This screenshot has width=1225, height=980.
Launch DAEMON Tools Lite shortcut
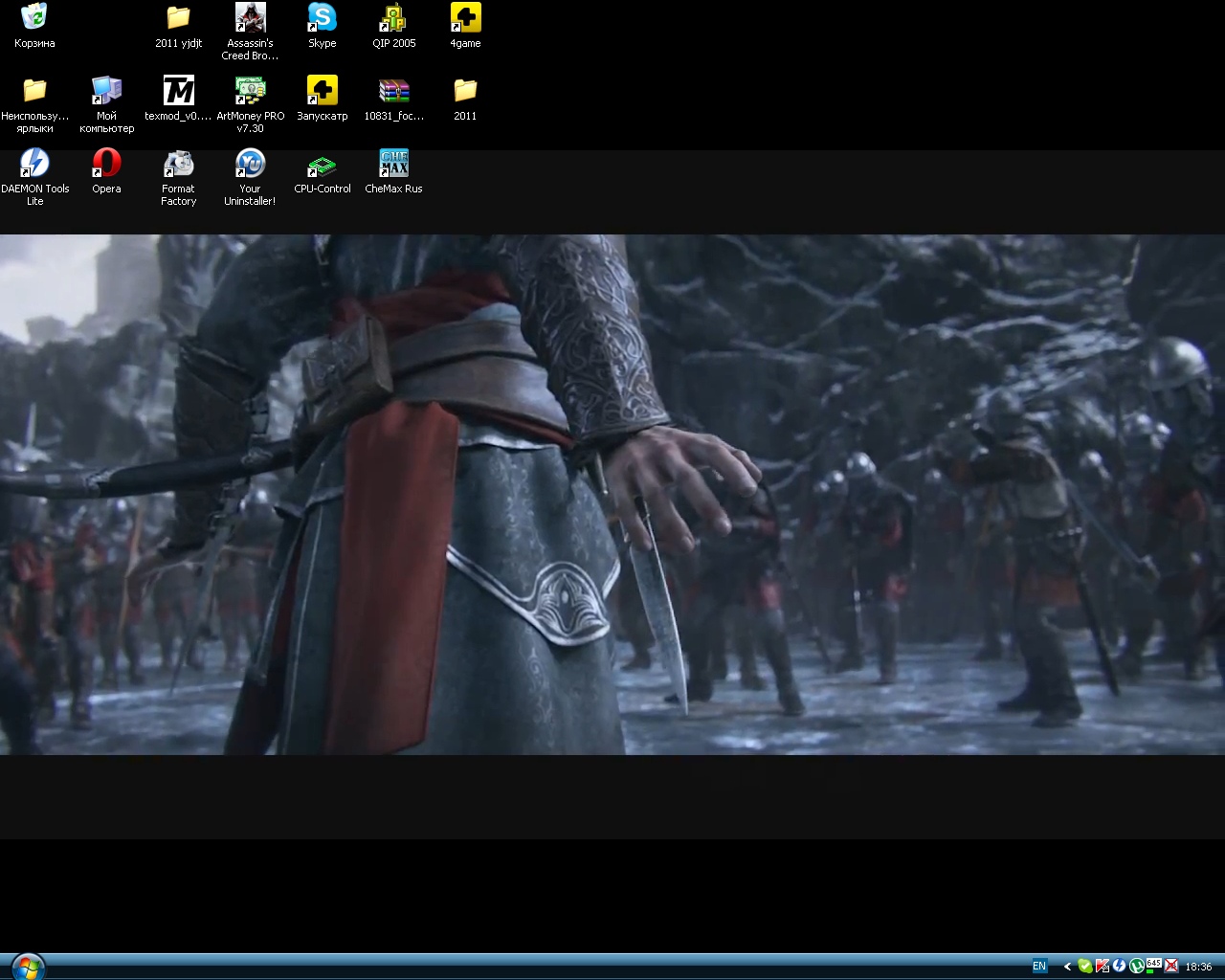pyautogui.click(x=34, y=177)
